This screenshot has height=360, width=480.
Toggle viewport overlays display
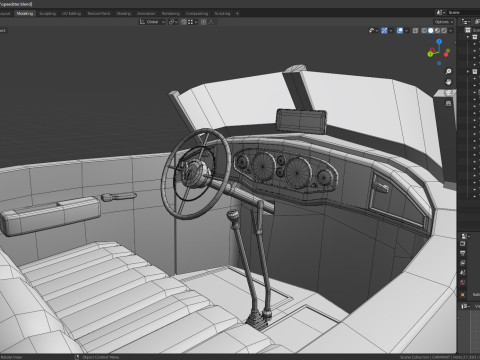coord(400,30)
